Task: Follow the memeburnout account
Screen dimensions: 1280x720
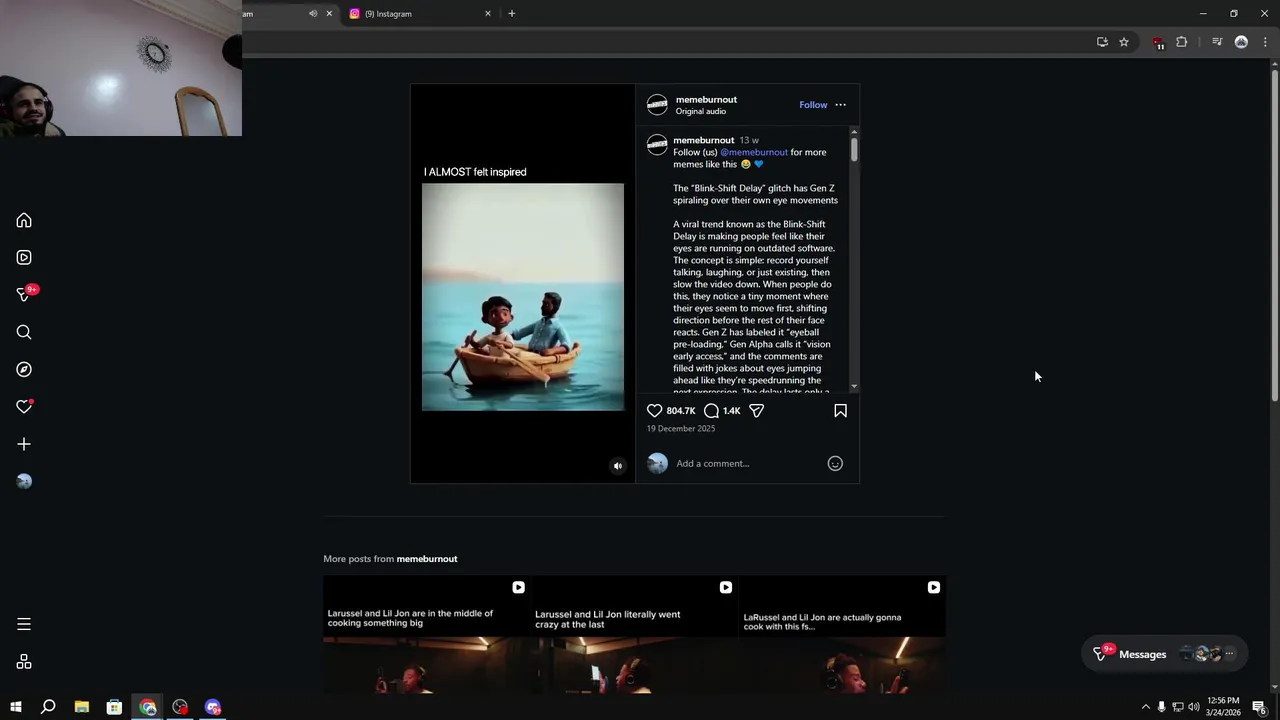Action: pos(813,105)
